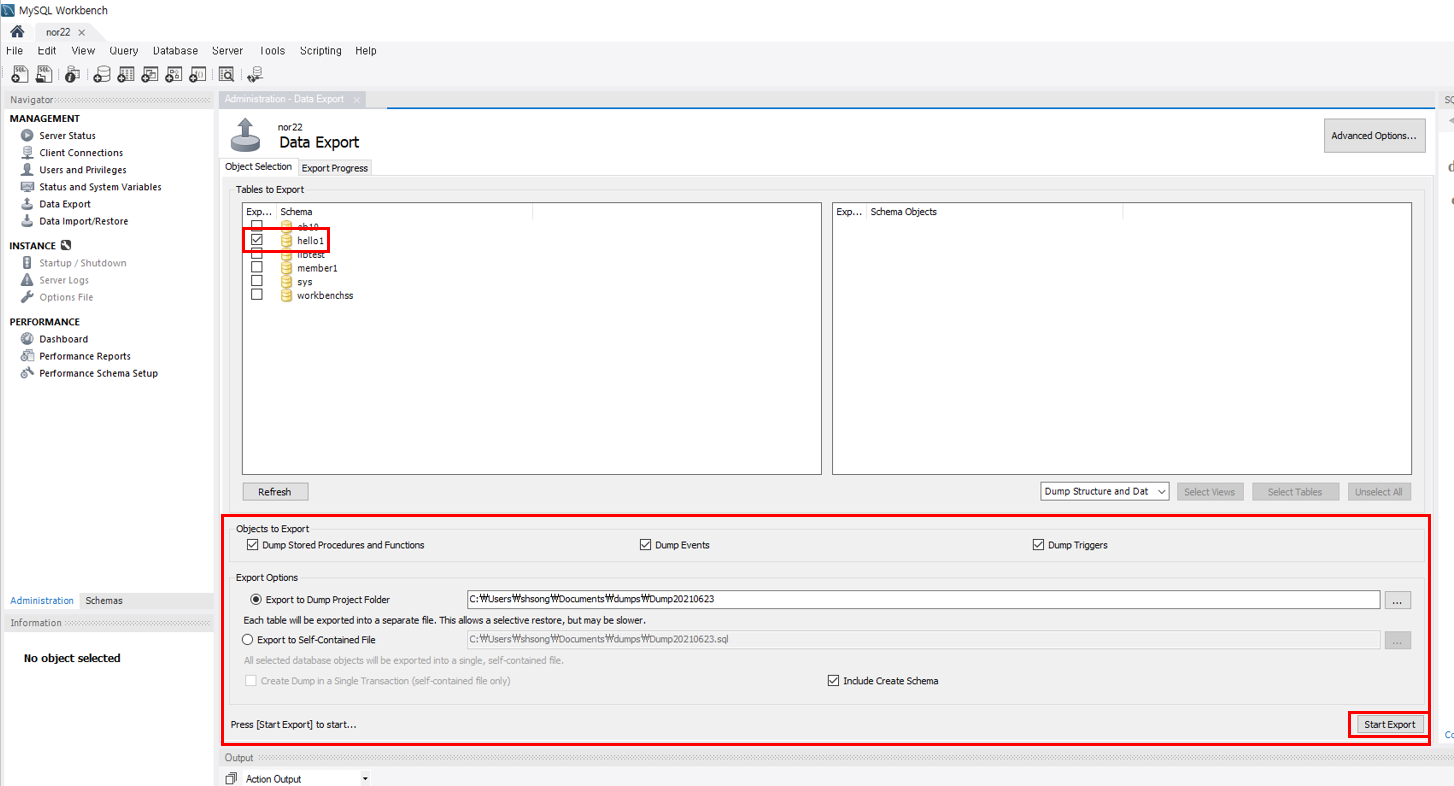
Task: Click the Advanced Options button
Action: pyautogui.click(x=1374, y=136)
